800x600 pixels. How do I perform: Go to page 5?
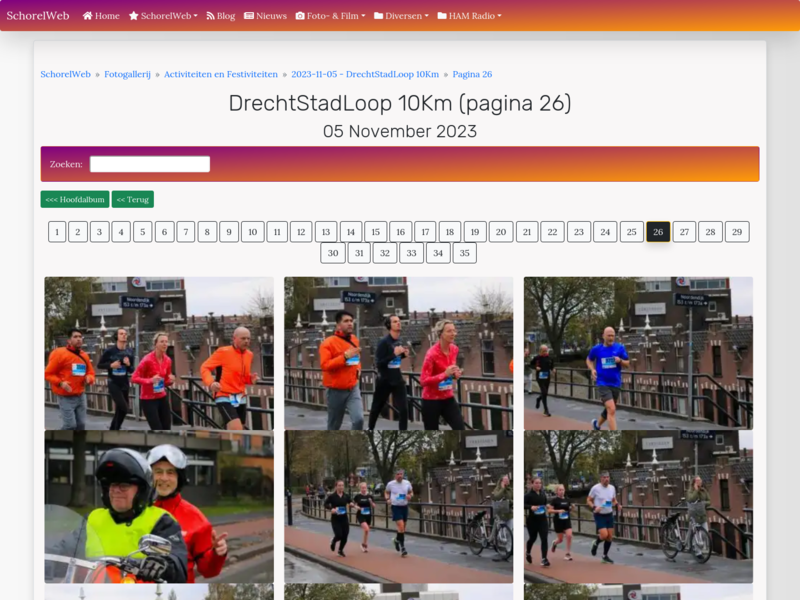142,232
